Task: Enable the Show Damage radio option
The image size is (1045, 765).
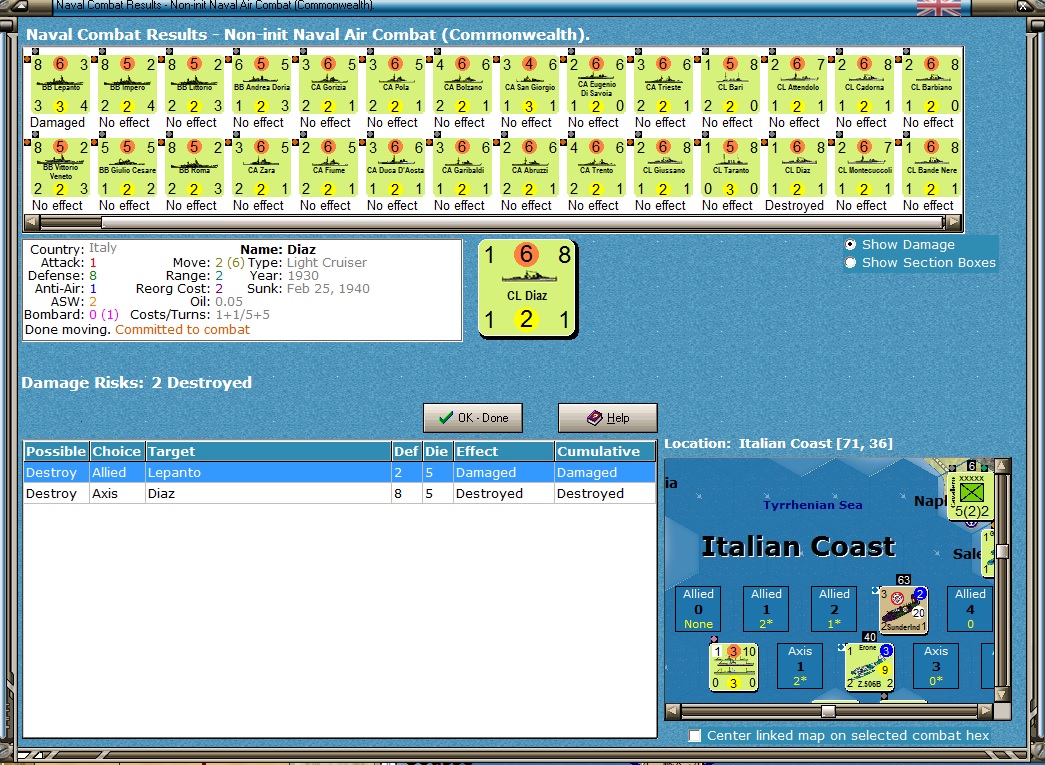Action: pos(851,245)
